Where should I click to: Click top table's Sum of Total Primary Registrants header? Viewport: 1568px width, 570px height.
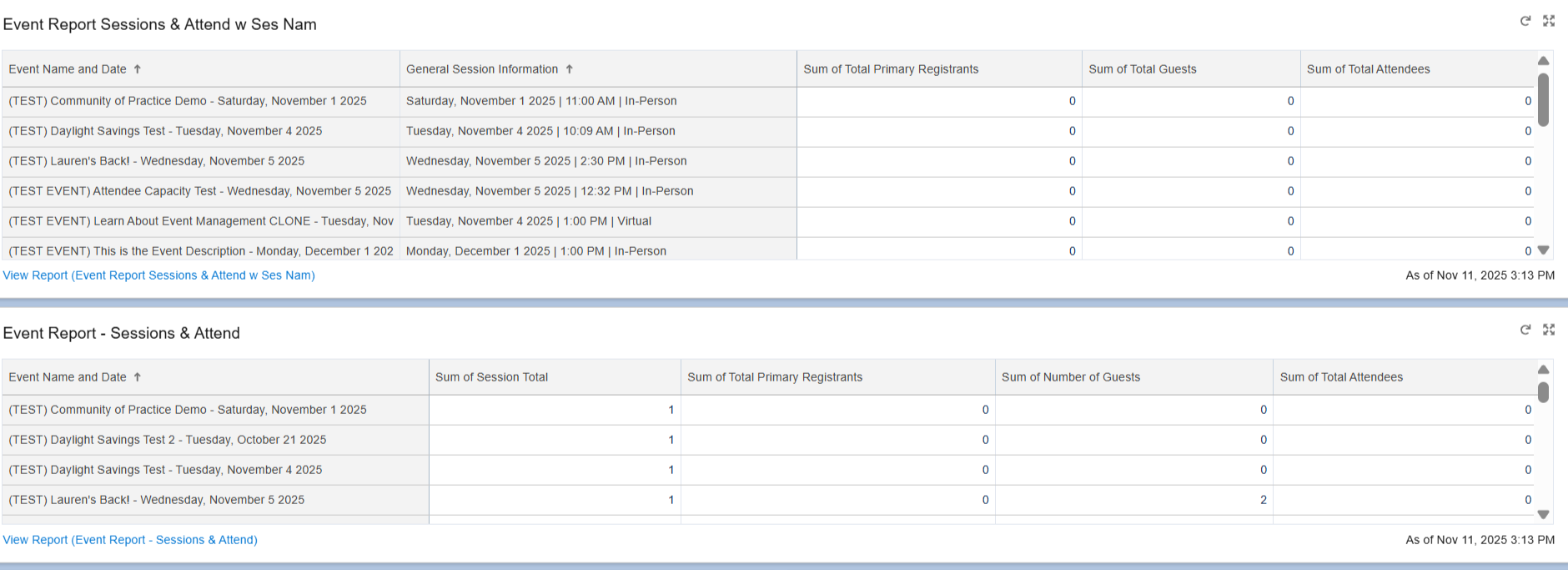(x=890, y=69)
